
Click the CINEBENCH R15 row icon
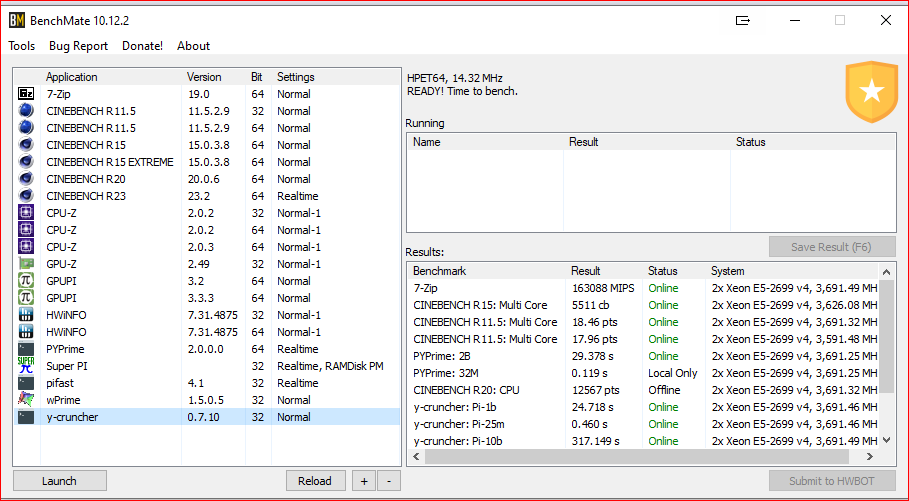pyautogui.click(x=26, y=145)
